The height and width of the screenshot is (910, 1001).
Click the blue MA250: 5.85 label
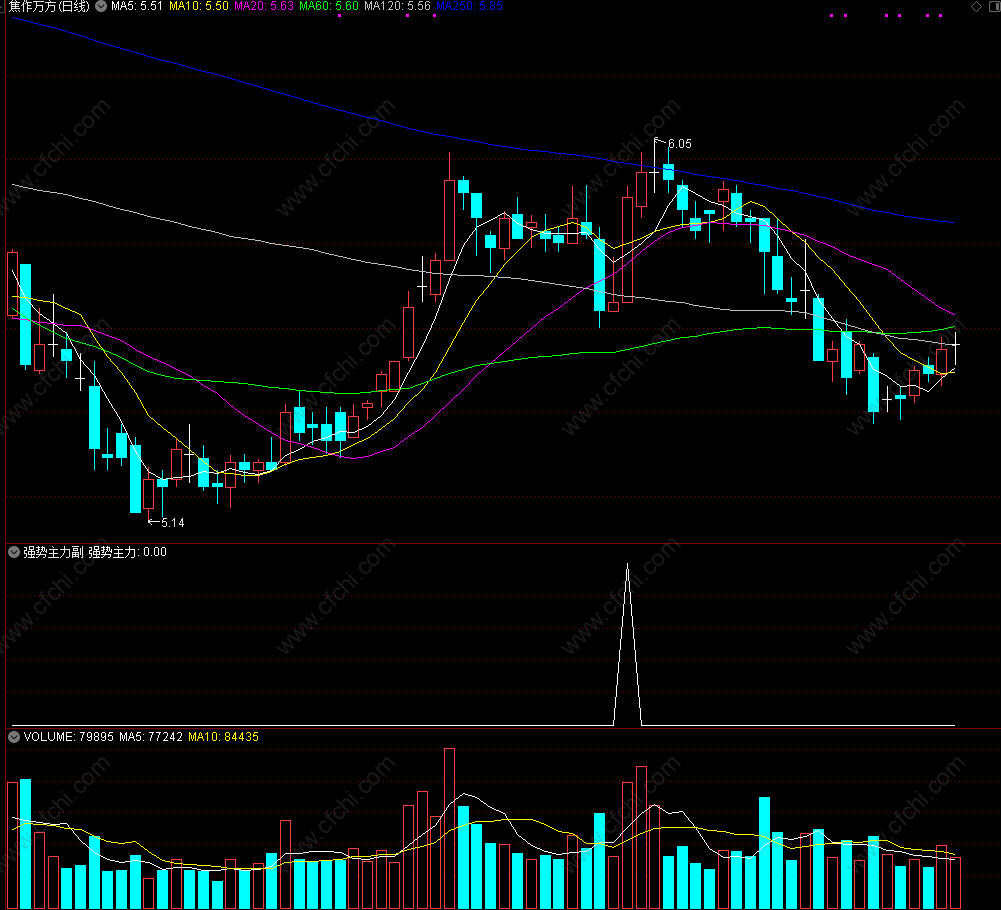tap(469, 6)
